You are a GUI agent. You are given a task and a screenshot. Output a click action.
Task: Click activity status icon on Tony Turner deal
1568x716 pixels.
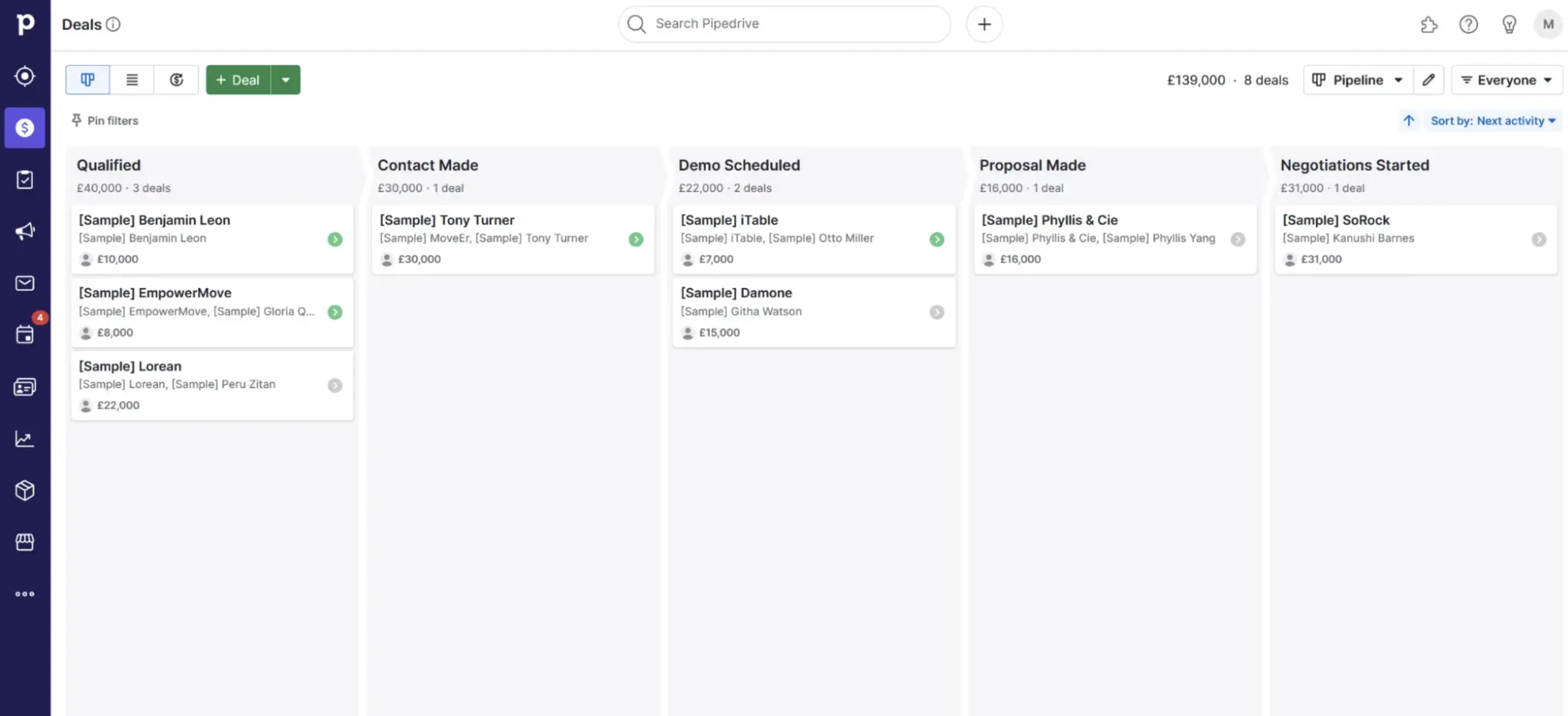click(x=636, y=239)
